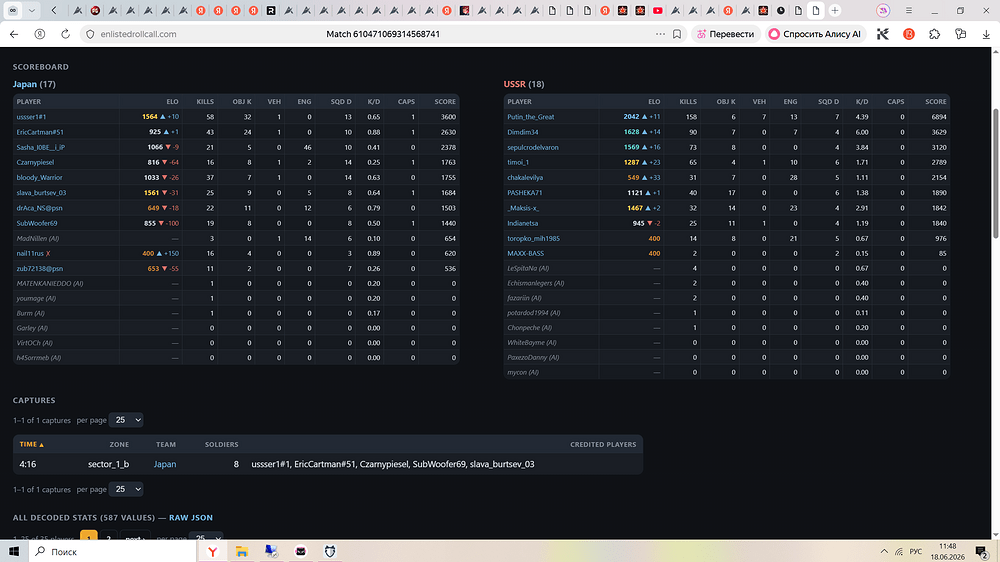Screen dimensions: 1000x562
Task: Open new browser tab with plus icon
Action: click(x=834, y=10)
